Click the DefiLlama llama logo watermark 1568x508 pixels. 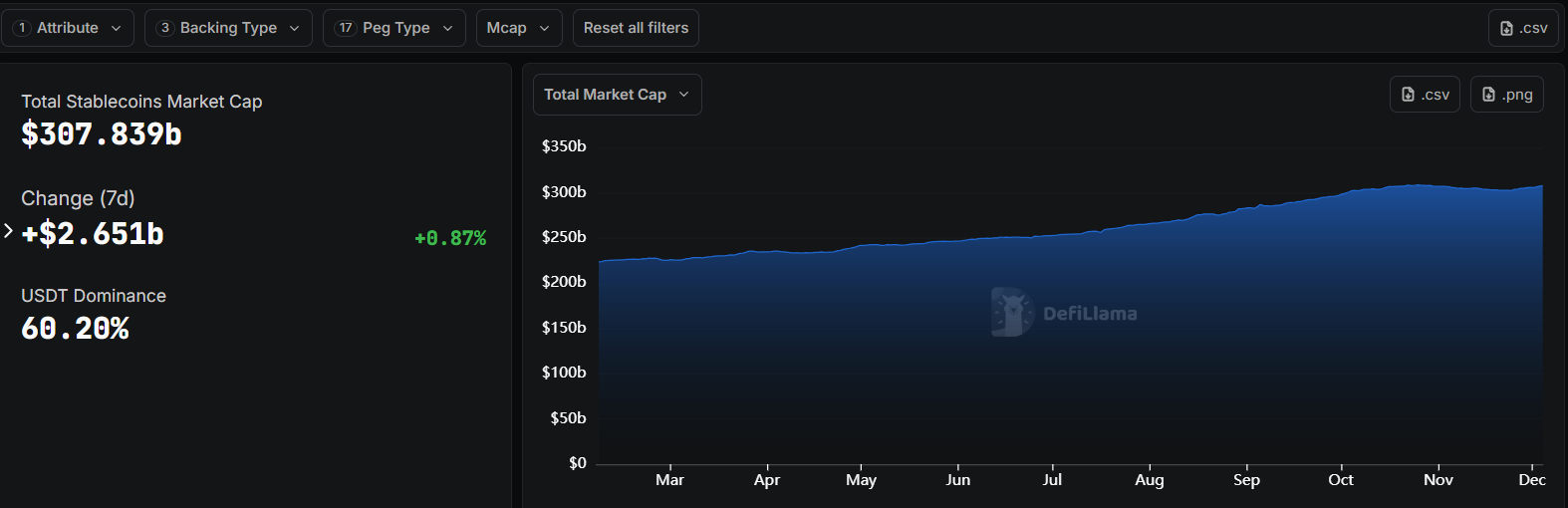pyautogui.click(x=1011, y=312)
